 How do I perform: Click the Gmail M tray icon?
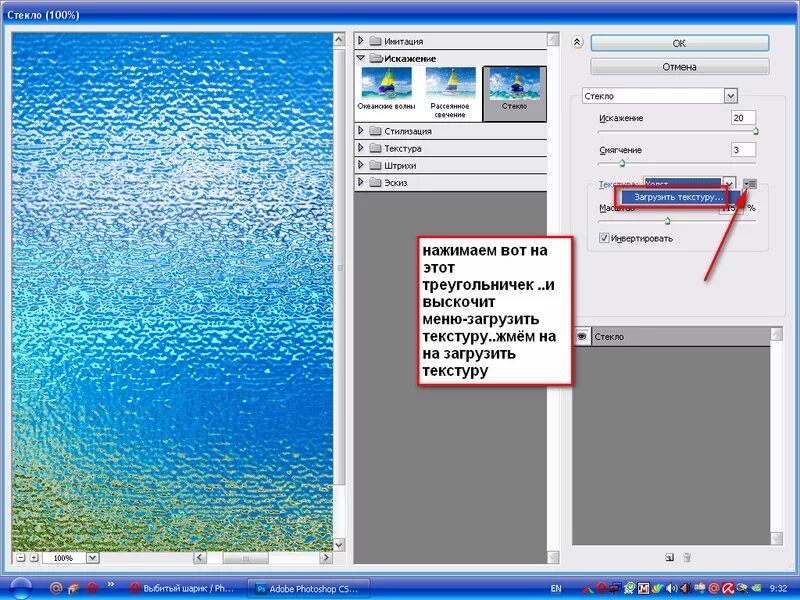coord(644,588)
